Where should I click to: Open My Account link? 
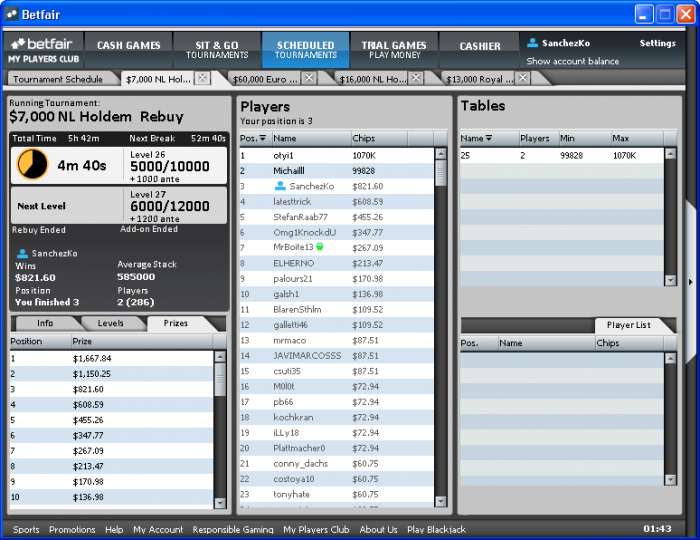[x=158, y=530]
